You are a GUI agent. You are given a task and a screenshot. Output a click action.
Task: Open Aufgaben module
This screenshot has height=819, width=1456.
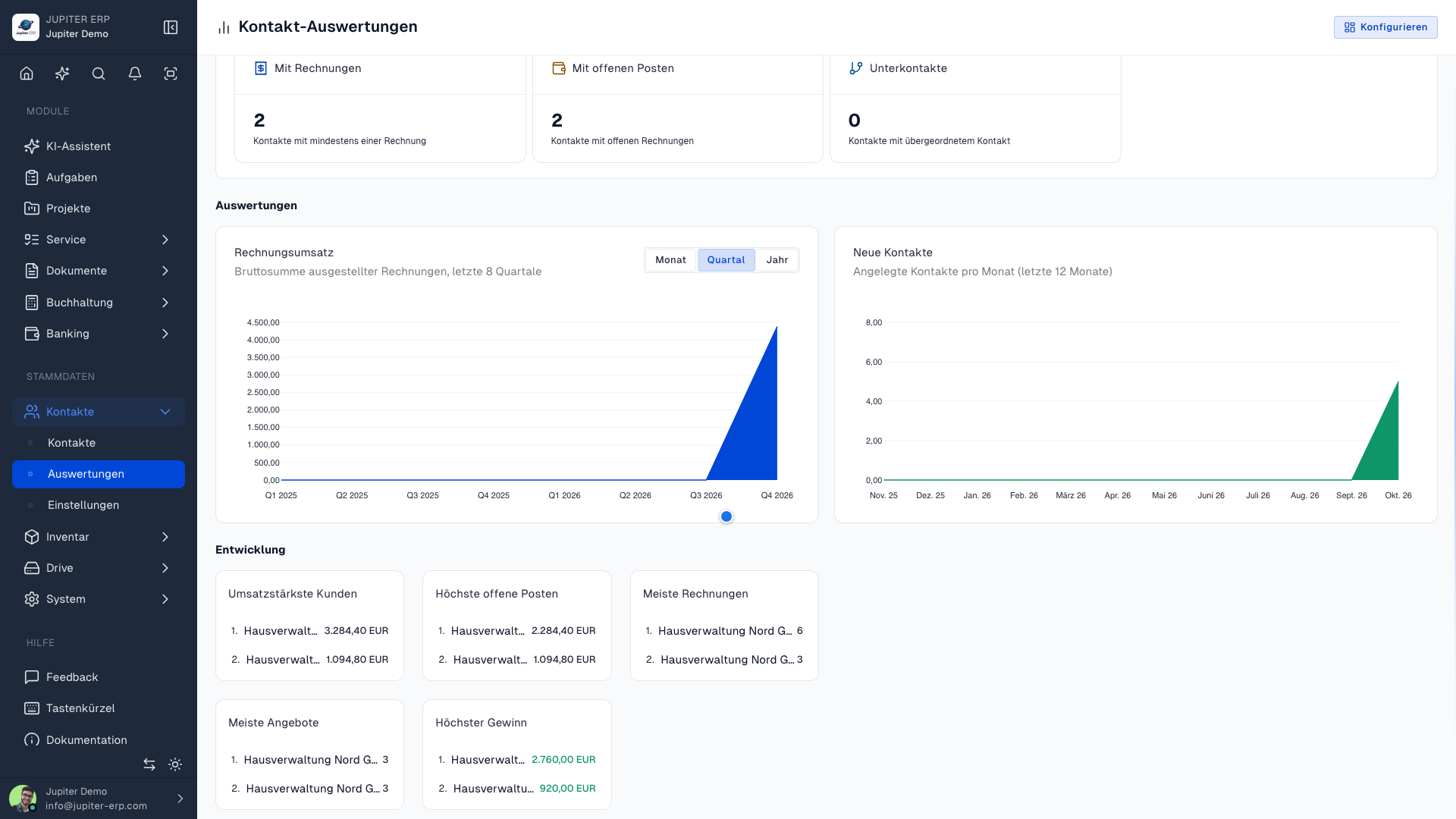tap(99, 177)
